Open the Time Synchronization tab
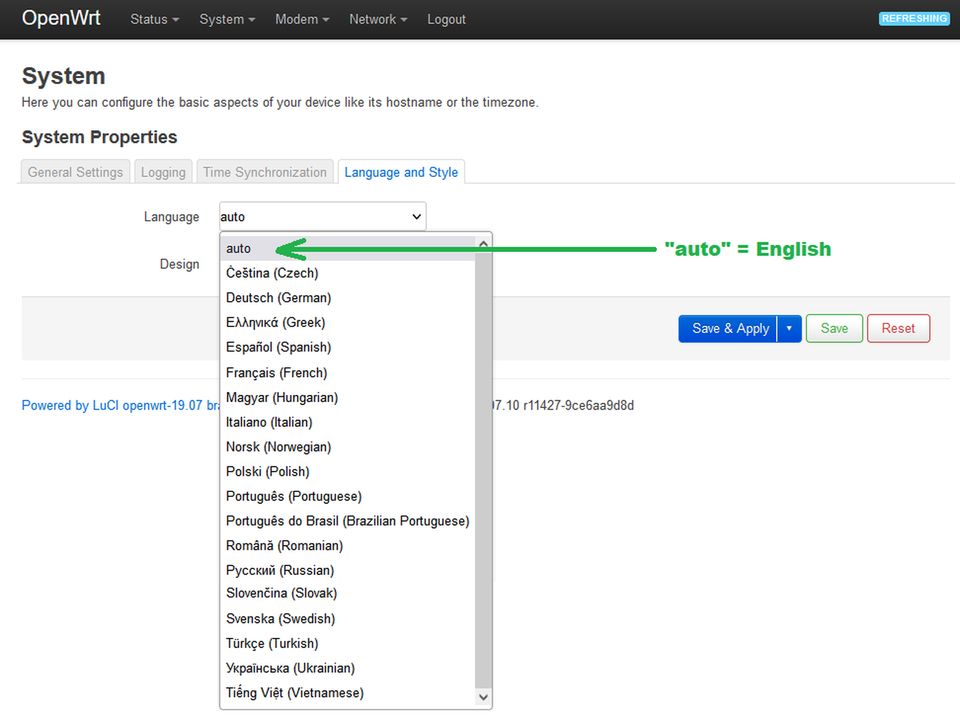The image size is (960, 719). pyautogui.click(x=265, y=172)
